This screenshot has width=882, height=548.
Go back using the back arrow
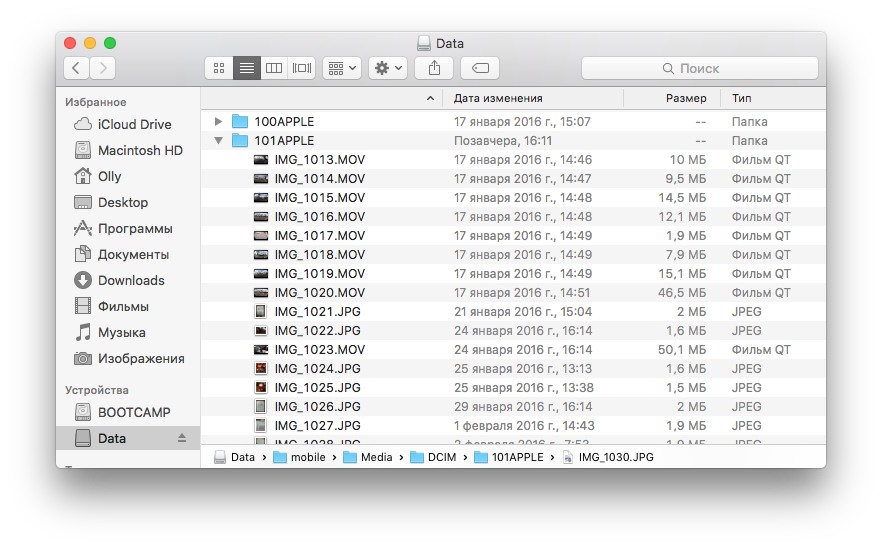click(77, 68)
